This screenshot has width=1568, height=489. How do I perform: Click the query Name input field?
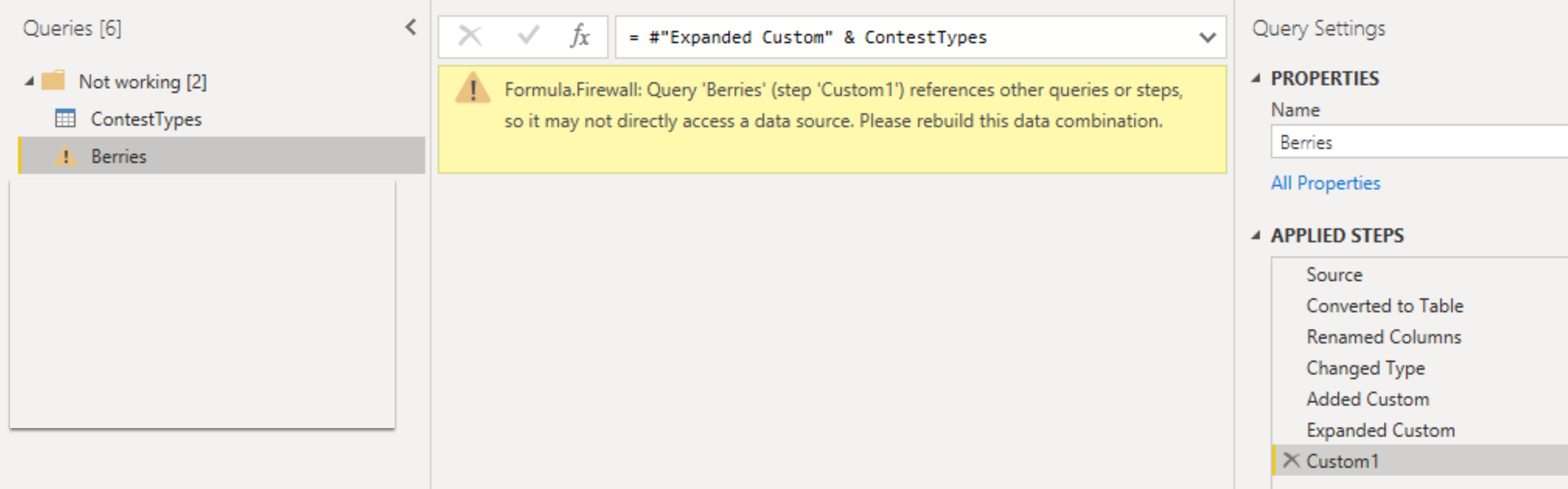point(1418,142)
